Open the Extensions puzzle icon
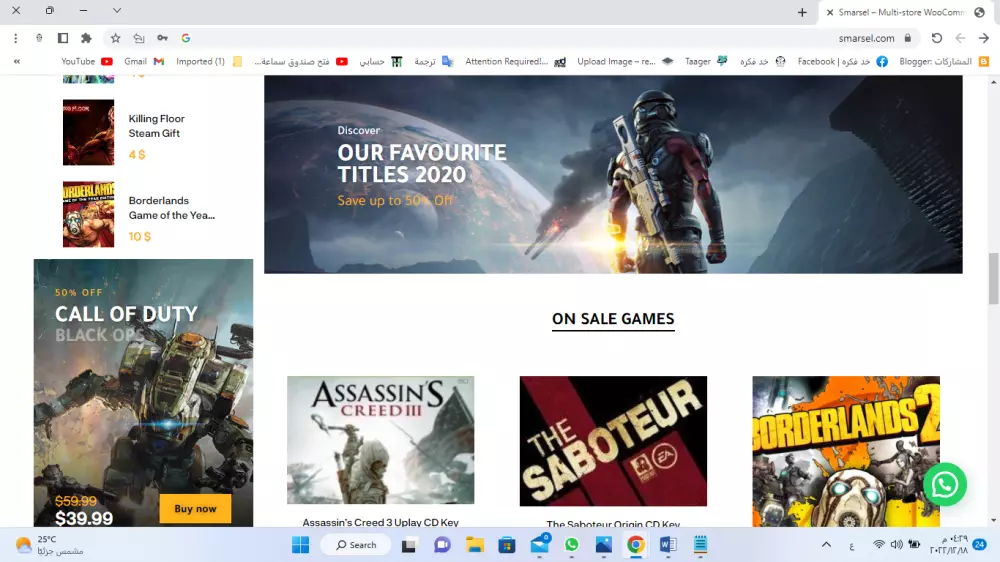 pos(86,38)
